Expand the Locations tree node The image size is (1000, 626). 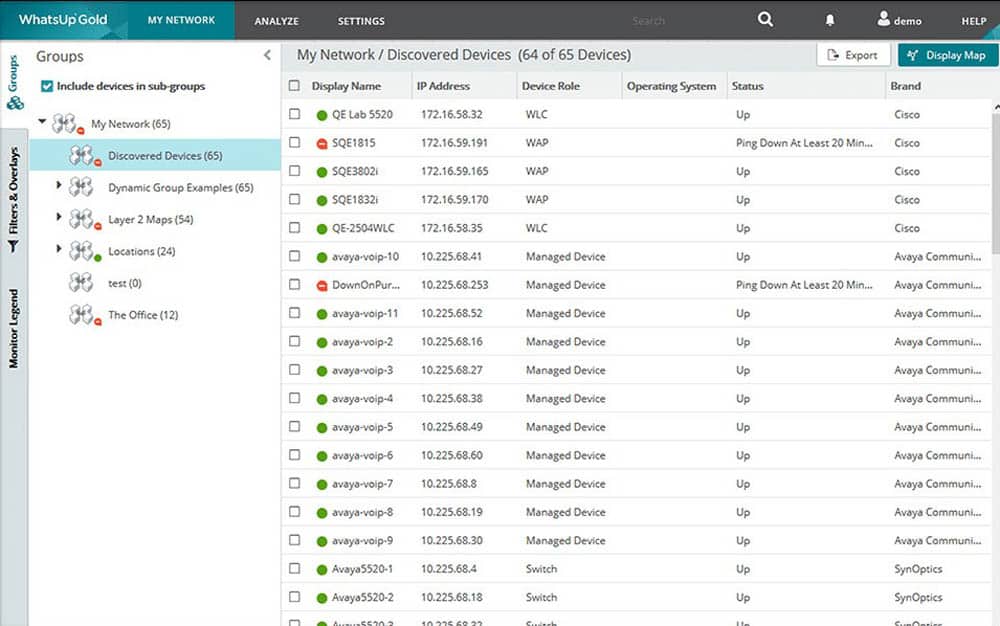[x=59, y=249]
